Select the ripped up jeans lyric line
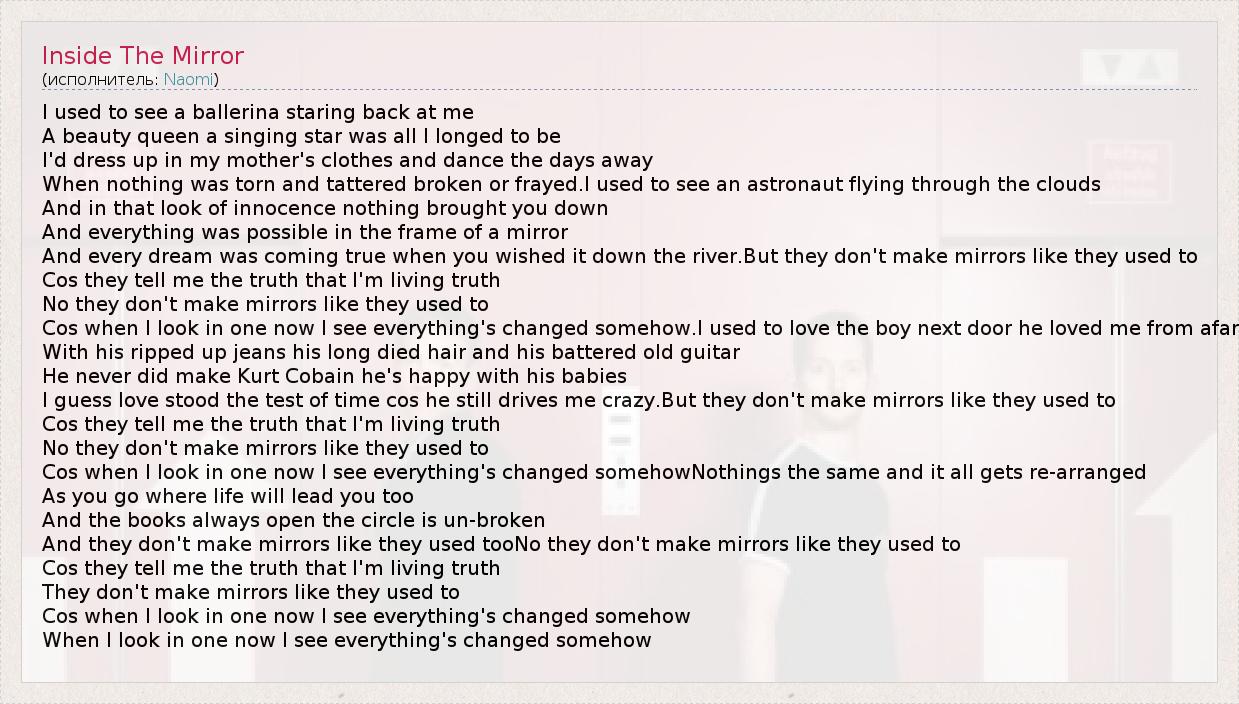The width and height of the screenshot is (1239, 704). tap(391, 352)
